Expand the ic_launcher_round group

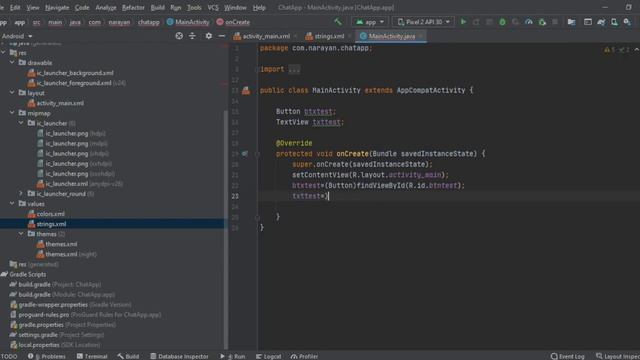(x=21, y=193)
